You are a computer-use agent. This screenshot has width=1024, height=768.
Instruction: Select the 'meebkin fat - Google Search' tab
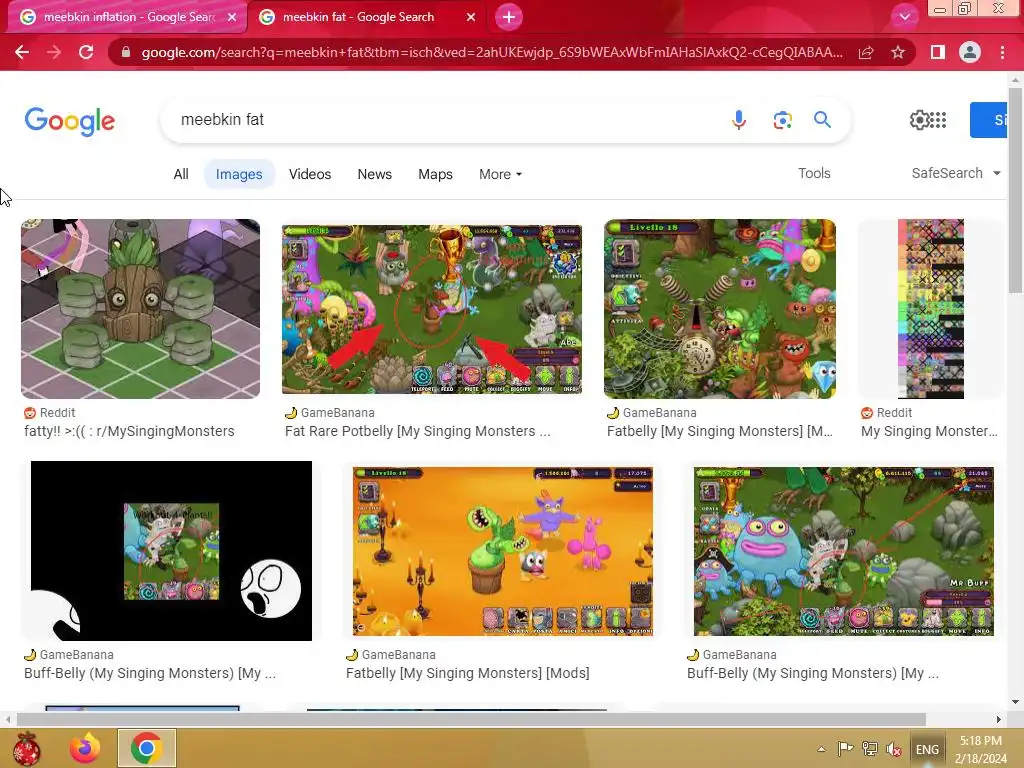pos(368,18)
